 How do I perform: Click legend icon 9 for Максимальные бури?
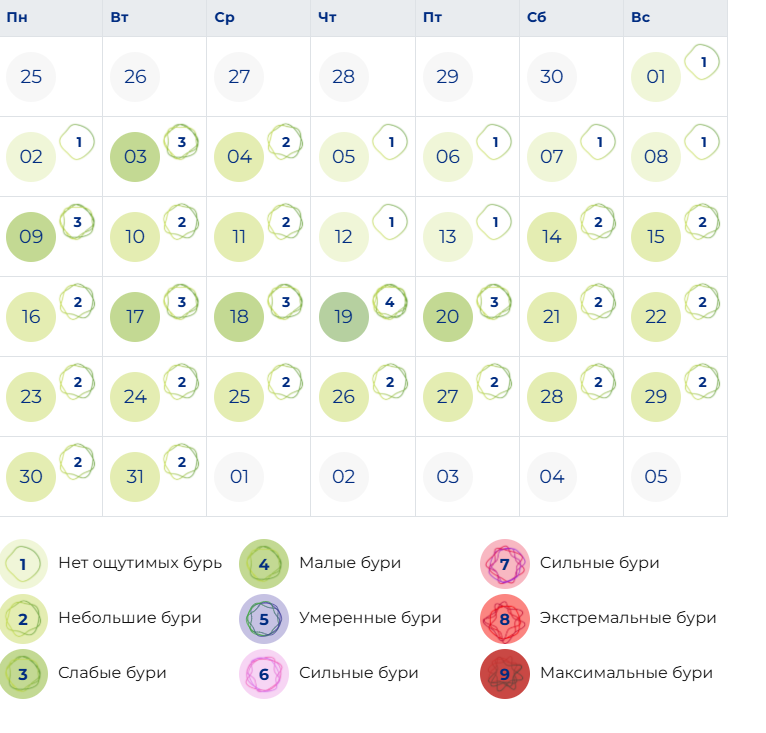coord(505,674)
